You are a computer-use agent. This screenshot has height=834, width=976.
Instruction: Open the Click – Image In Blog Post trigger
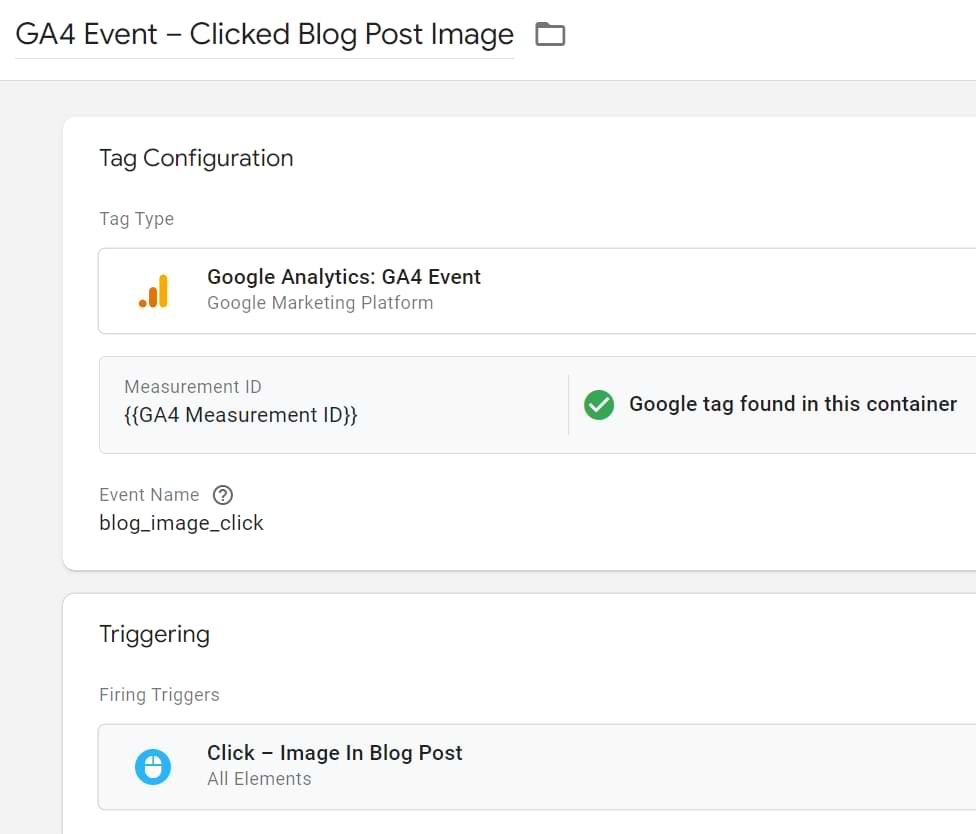334,753
